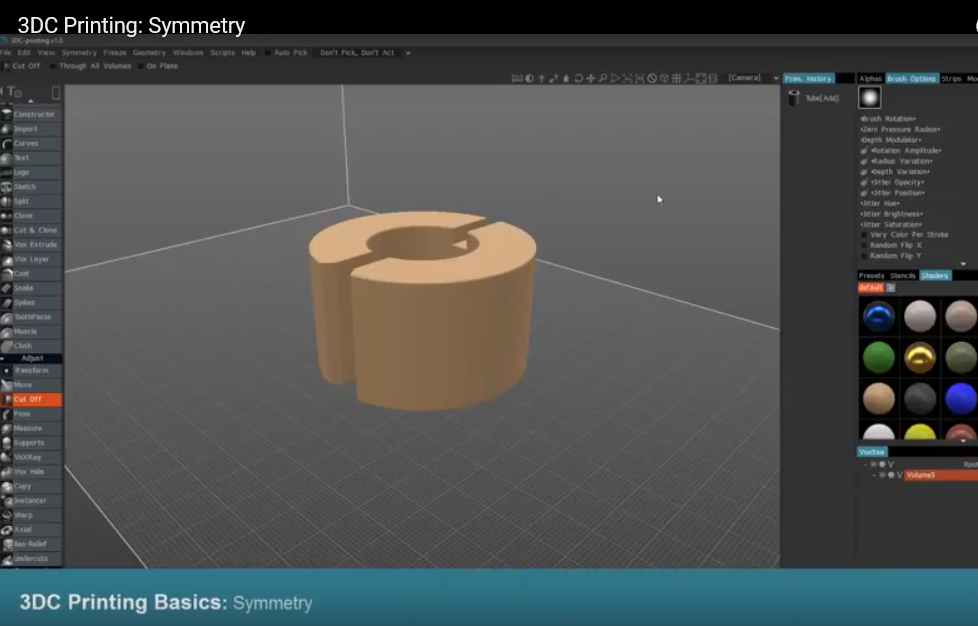Screen dimensions: 978x626
Task: Select the Vox Layer tool
Action: tap(31, 259)
